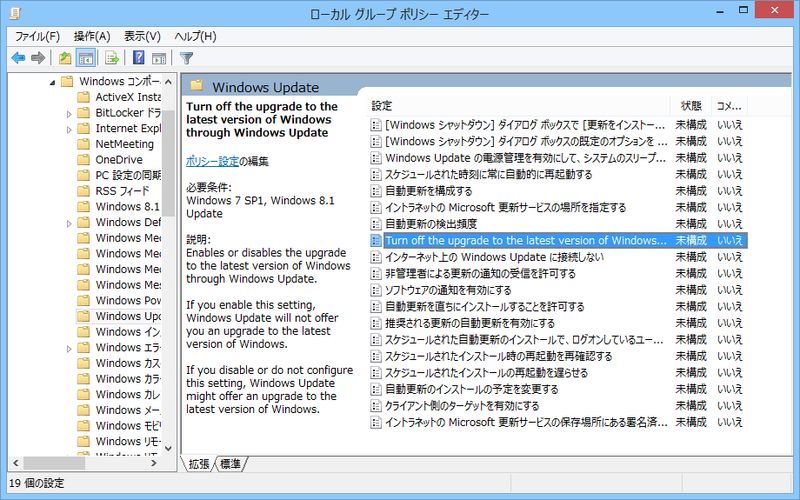Click the 状態 column header
Screen dimensions: 800x500
(x=690, y=106)
